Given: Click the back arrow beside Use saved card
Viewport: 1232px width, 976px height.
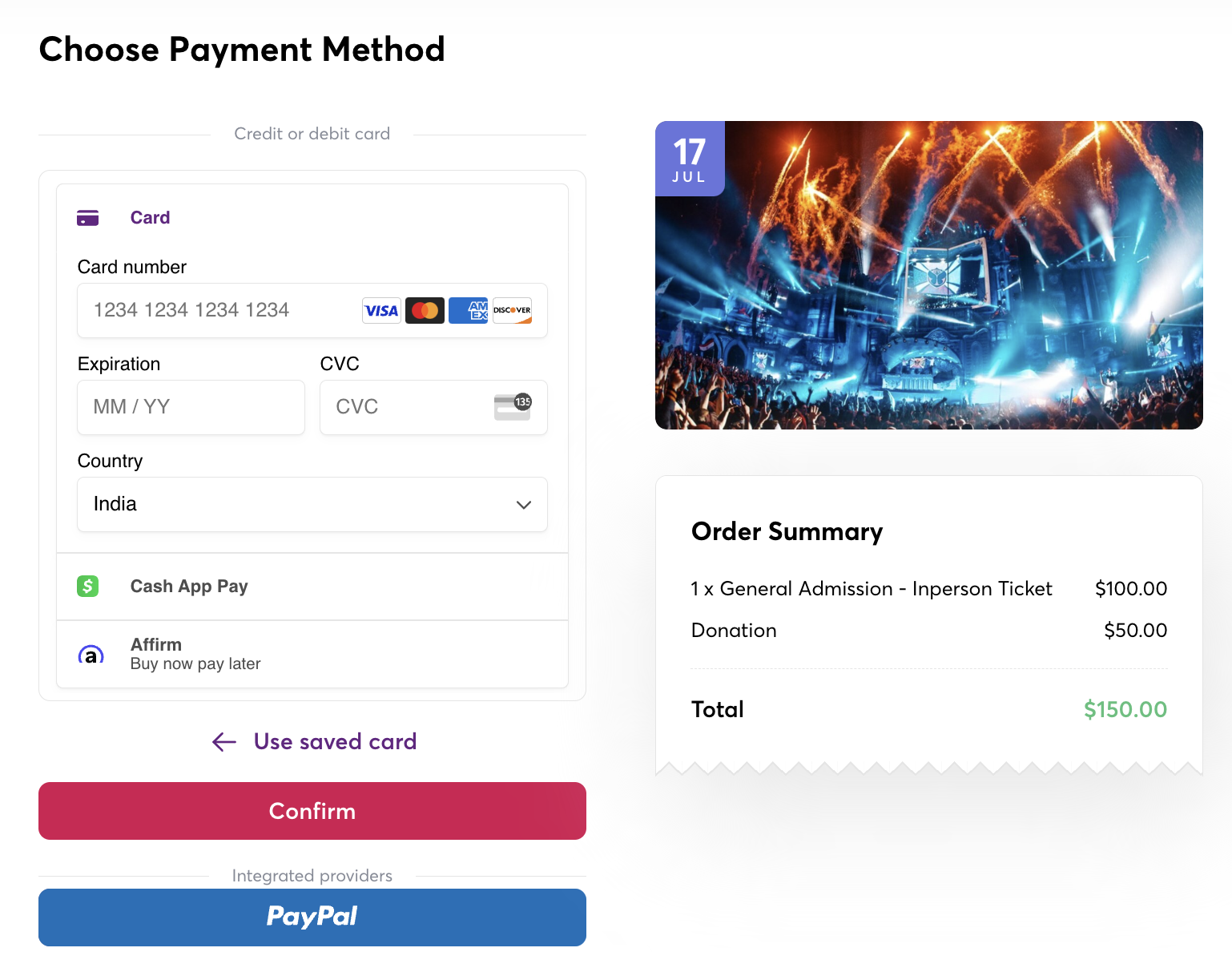Looking at the screenshot, I should 224,742.
